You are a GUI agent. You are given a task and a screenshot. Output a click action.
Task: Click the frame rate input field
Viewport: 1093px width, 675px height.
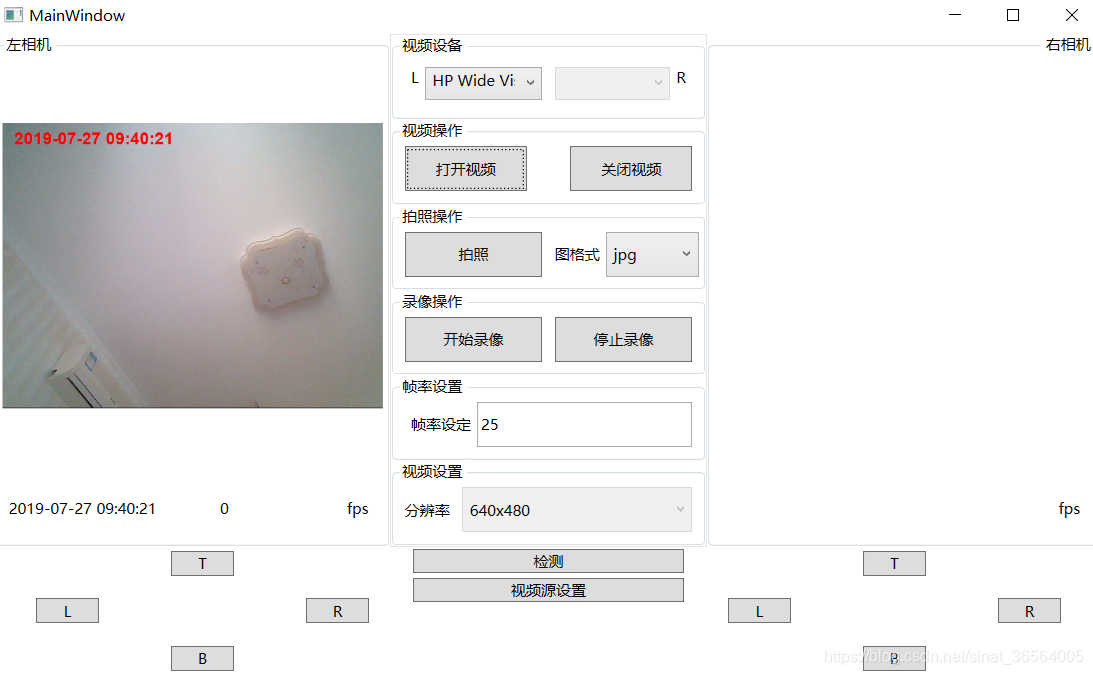(584, 425)
